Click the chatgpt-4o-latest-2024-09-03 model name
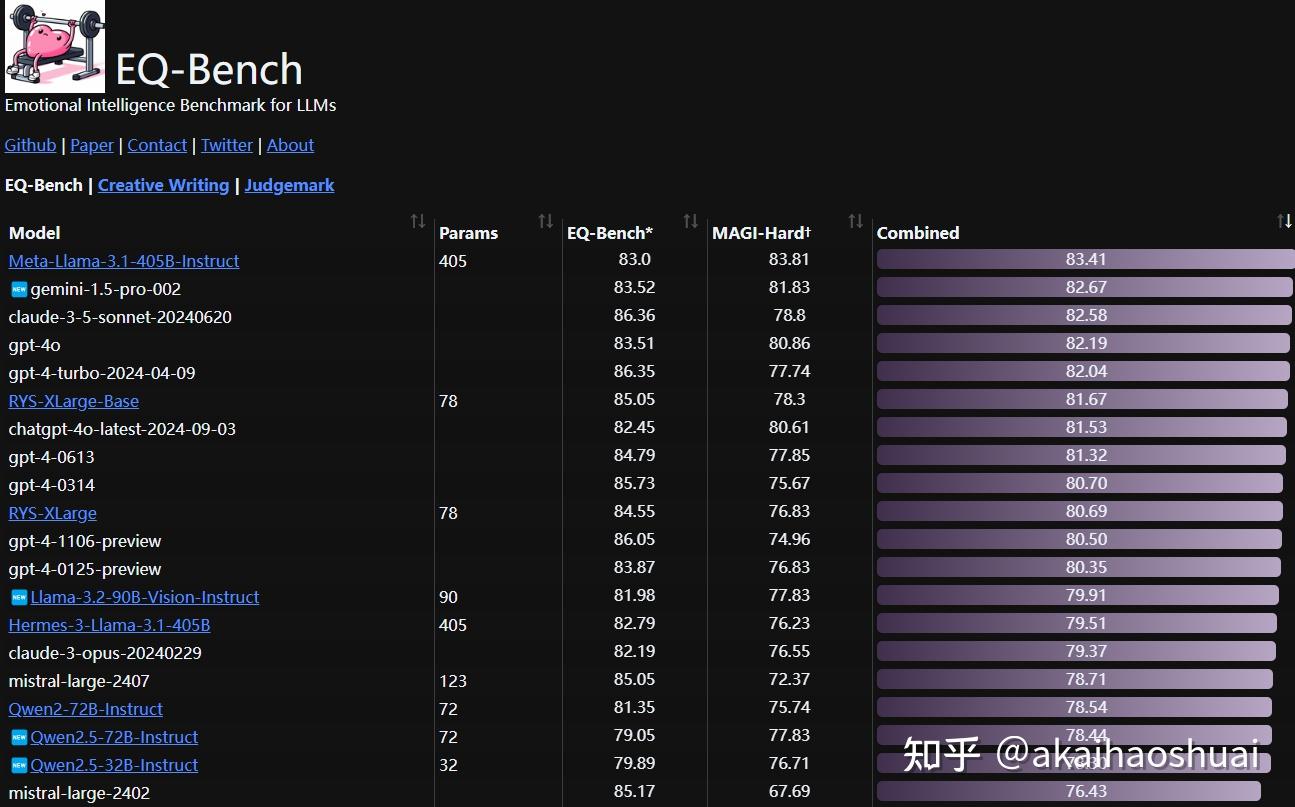The width and height of the screenshot is (1295, 807). coord(122,429)
